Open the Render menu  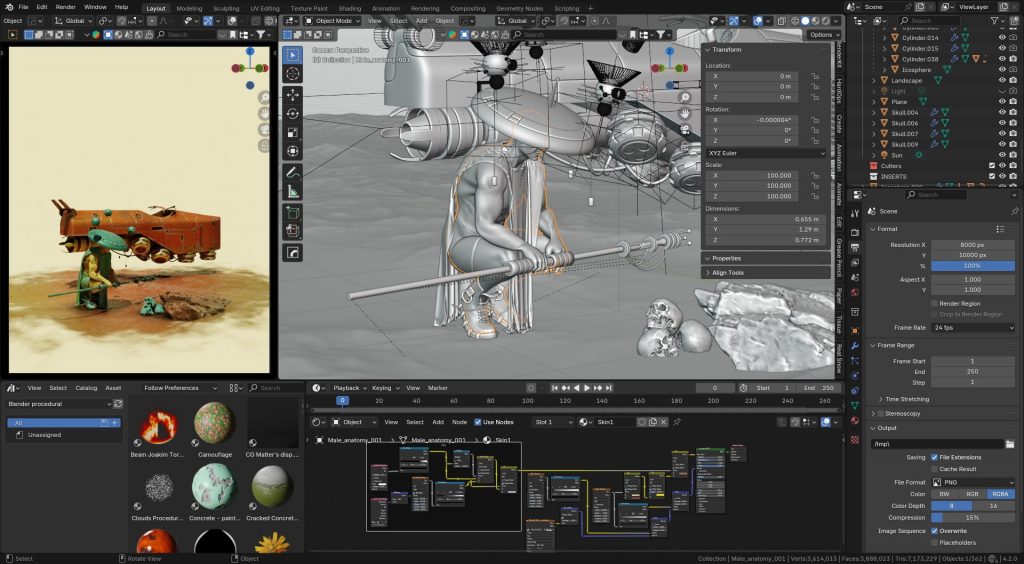coord(65,7)
